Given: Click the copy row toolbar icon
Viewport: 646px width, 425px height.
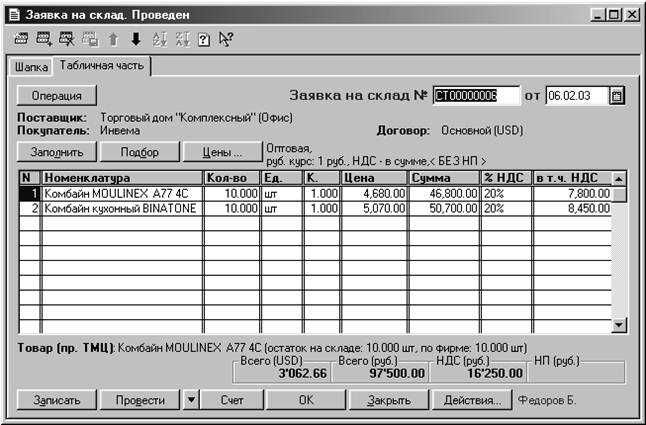Looking at the screenshot, I should (90, 39).
